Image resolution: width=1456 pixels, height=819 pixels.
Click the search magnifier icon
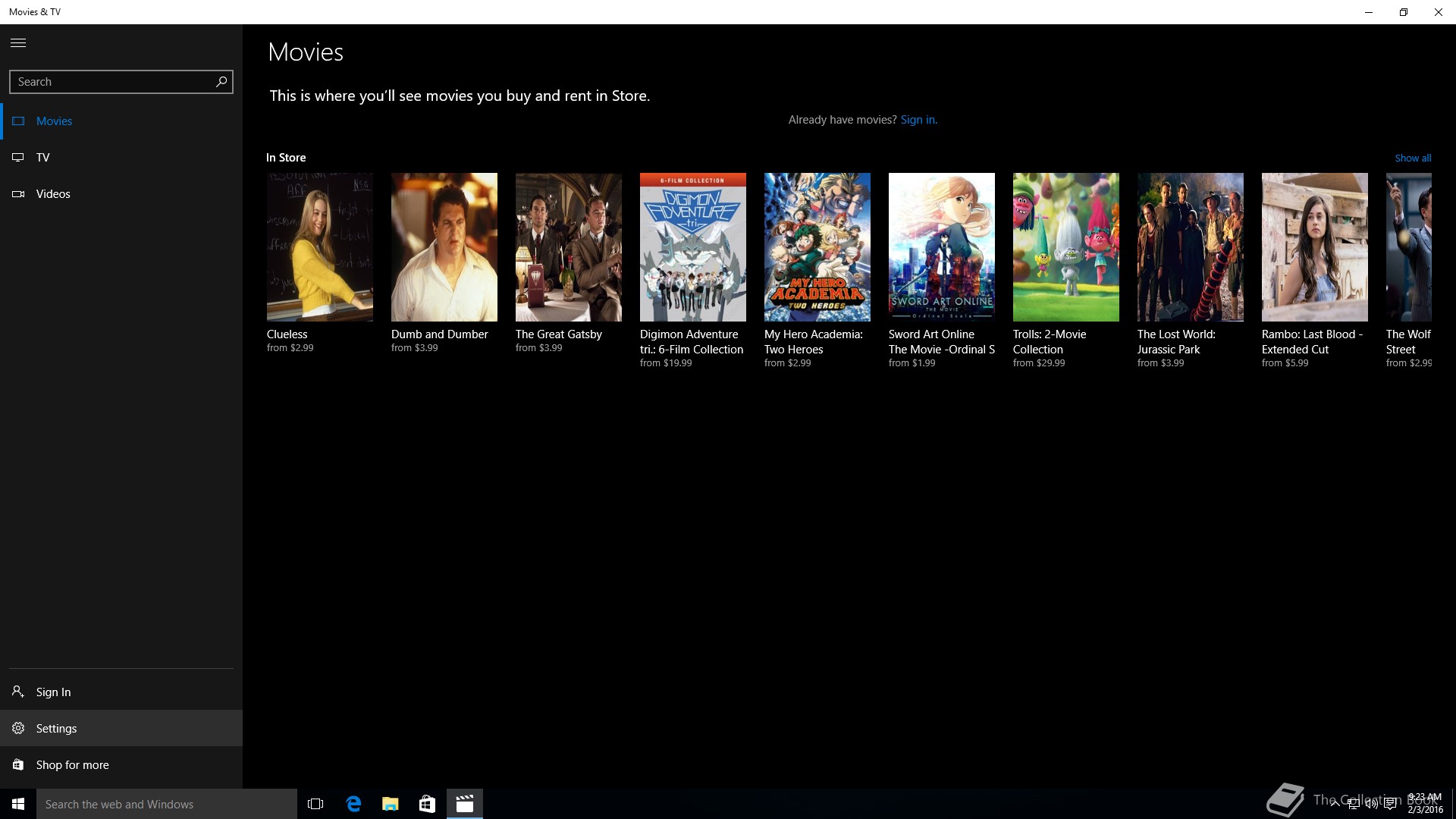pyautogui.click(x=221, y=82)
